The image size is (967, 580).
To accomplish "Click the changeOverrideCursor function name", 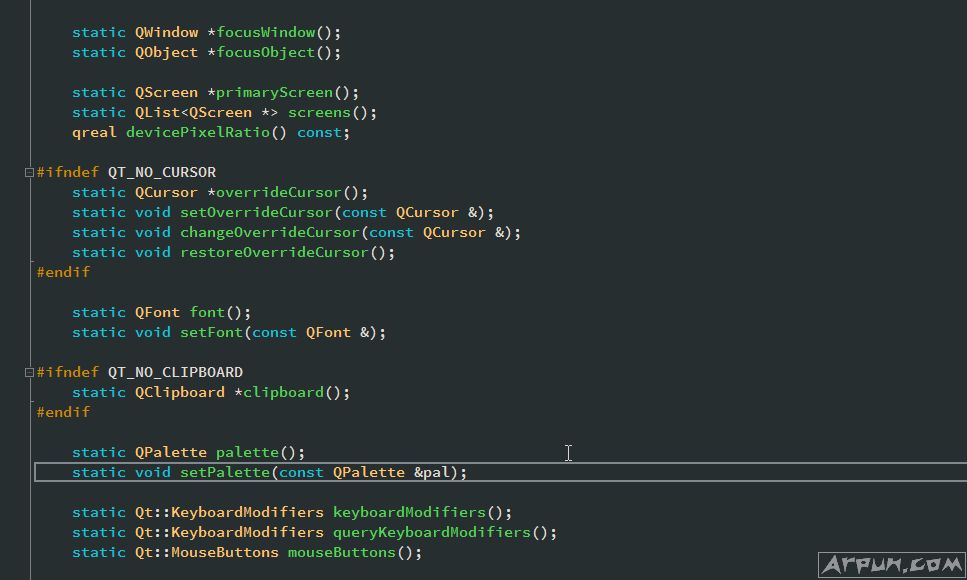I will click(269, 232).
